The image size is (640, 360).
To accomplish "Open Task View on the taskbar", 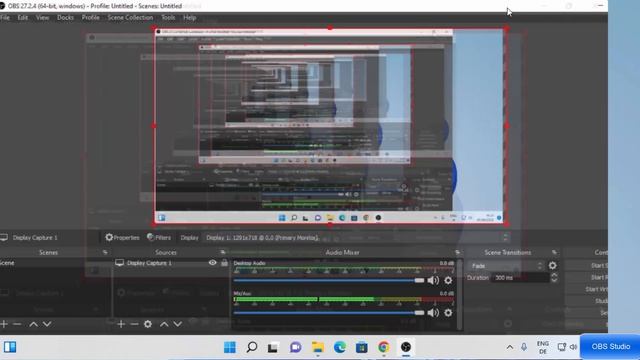I will [273, 347].
